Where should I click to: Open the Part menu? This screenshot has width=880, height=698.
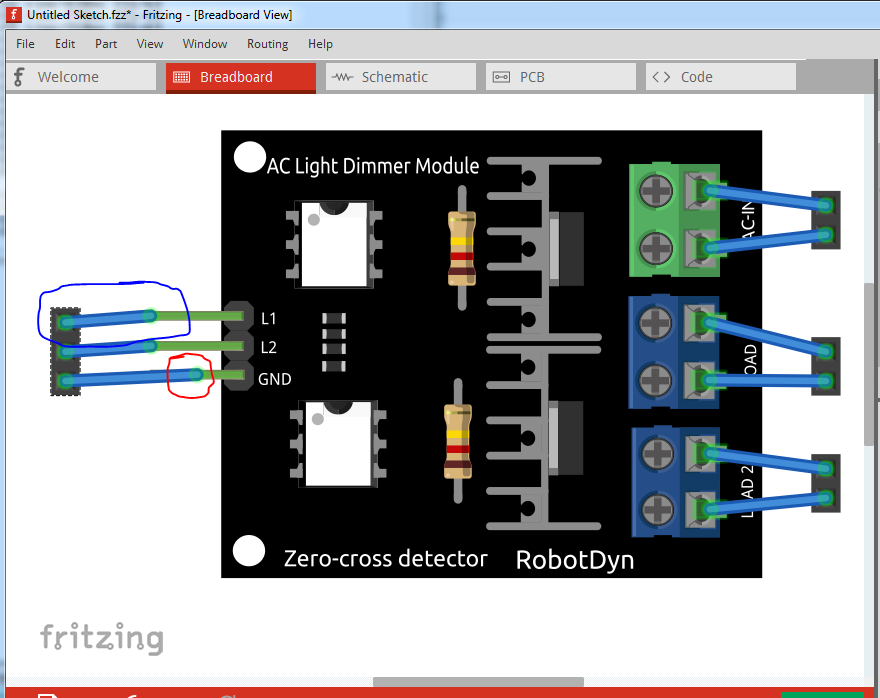click(x=106, y=44)
